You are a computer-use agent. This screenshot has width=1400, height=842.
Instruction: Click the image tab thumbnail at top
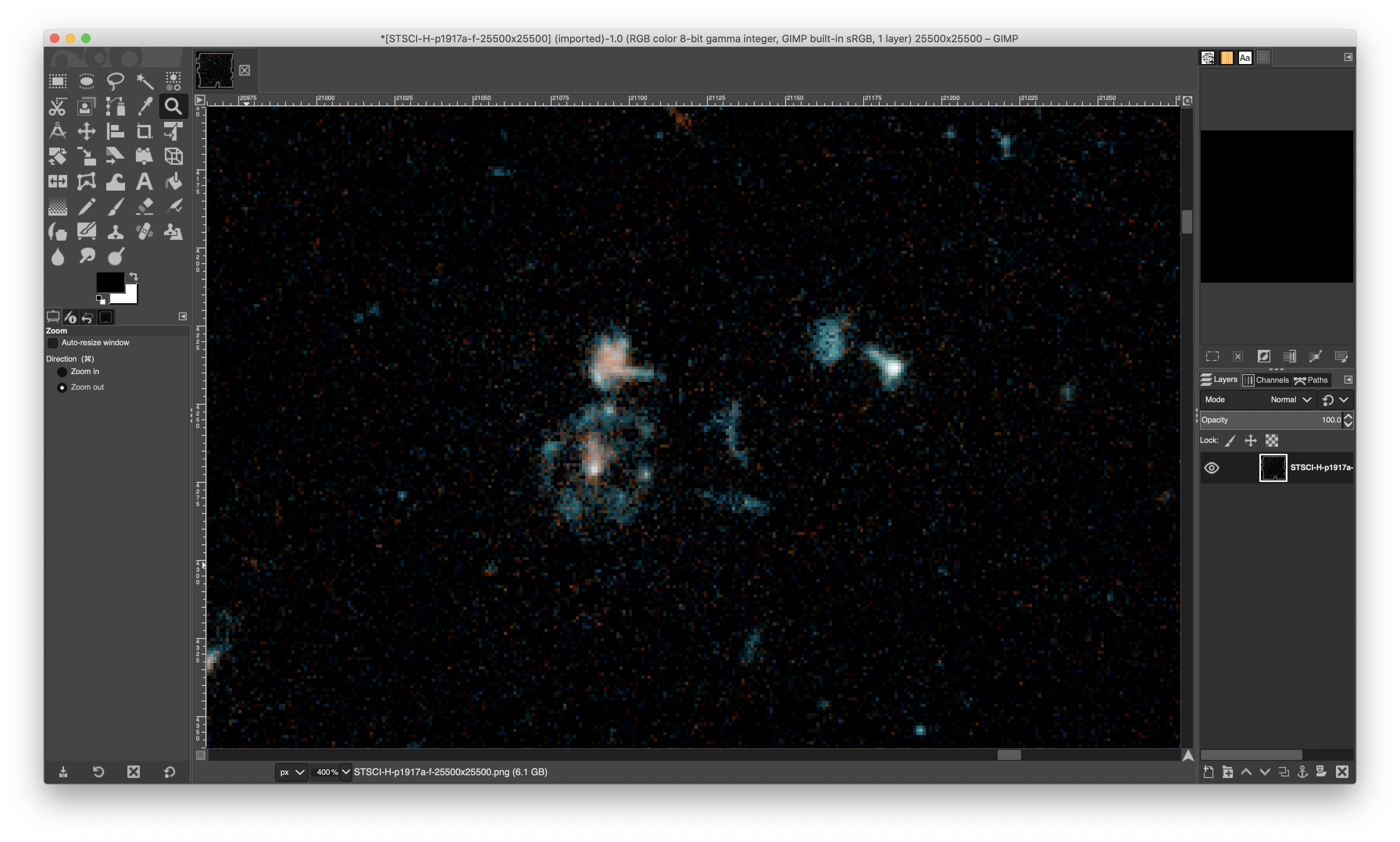[214, 70]
